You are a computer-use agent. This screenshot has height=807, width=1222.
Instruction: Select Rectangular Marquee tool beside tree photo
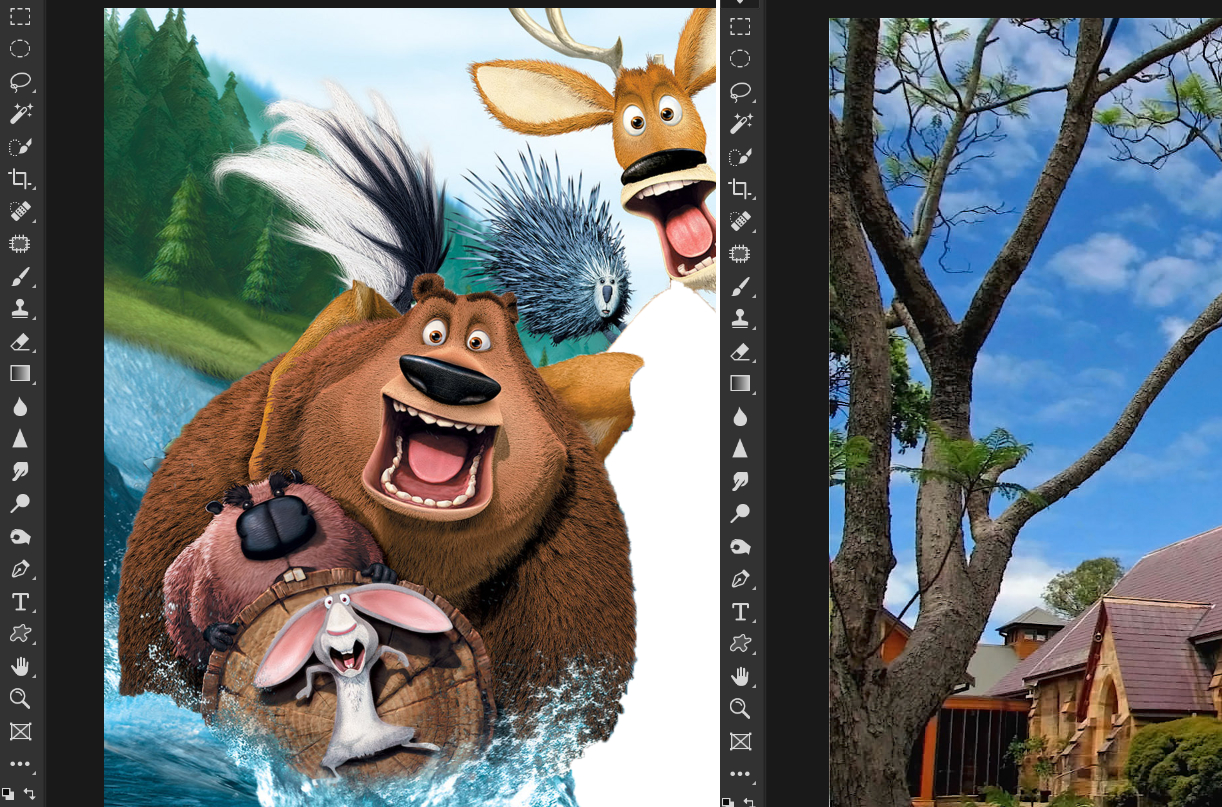coord(740,26)
